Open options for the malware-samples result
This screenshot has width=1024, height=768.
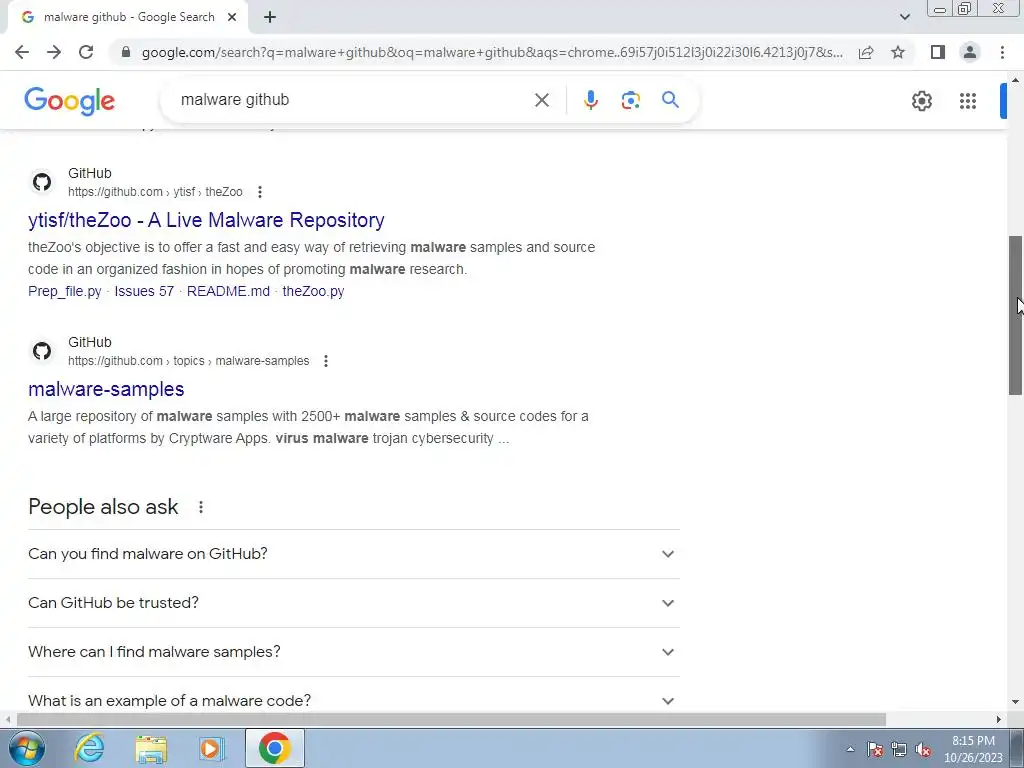pyautogui.click(x=325, y=361)
